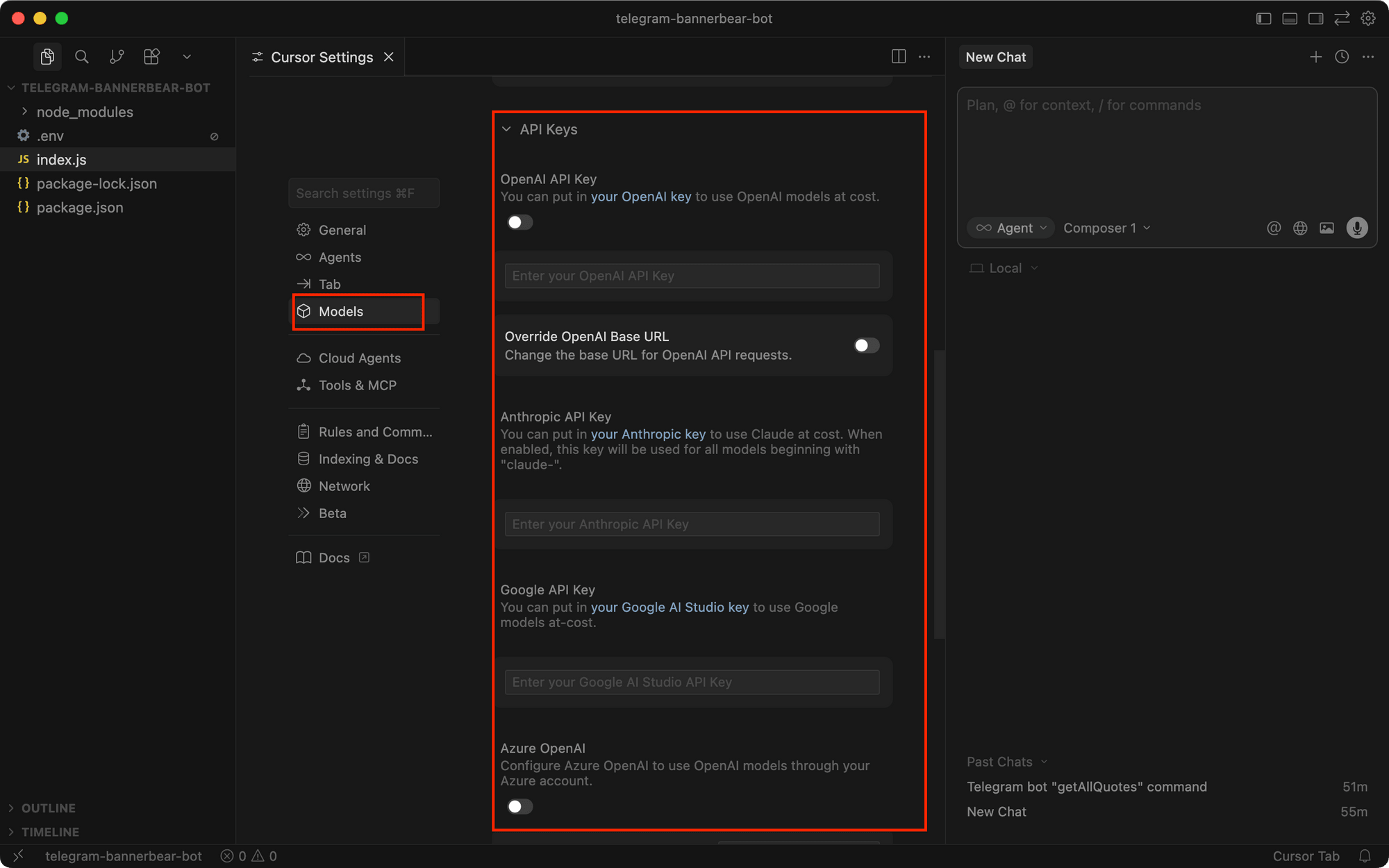Click the image attachment icon in chat
This screenshot has width=1389, height=868.
click(x=1327, y=228)
